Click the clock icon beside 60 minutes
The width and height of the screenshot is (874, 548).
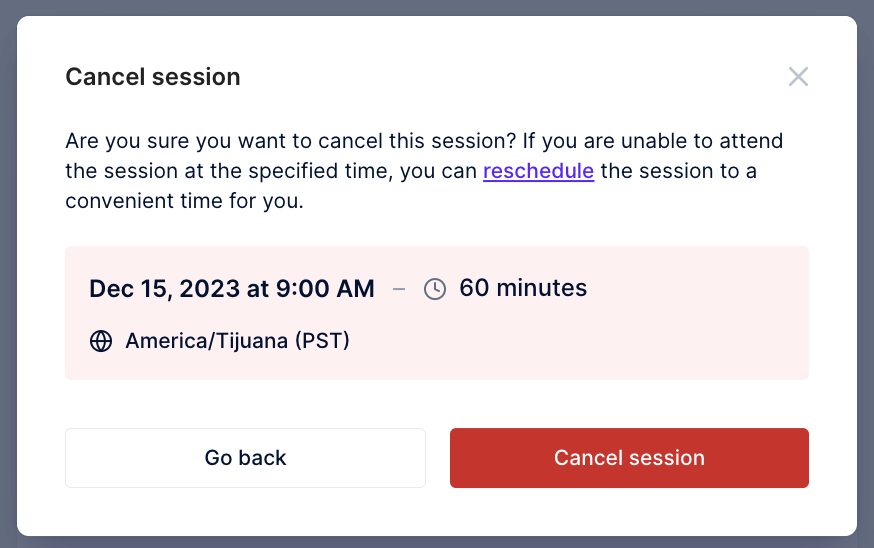pos(435,289)
